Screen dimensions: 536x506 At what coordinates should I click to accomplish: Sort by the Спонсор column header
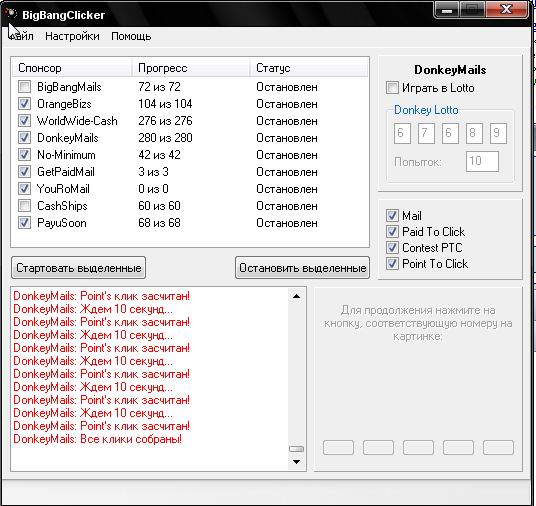72,68
